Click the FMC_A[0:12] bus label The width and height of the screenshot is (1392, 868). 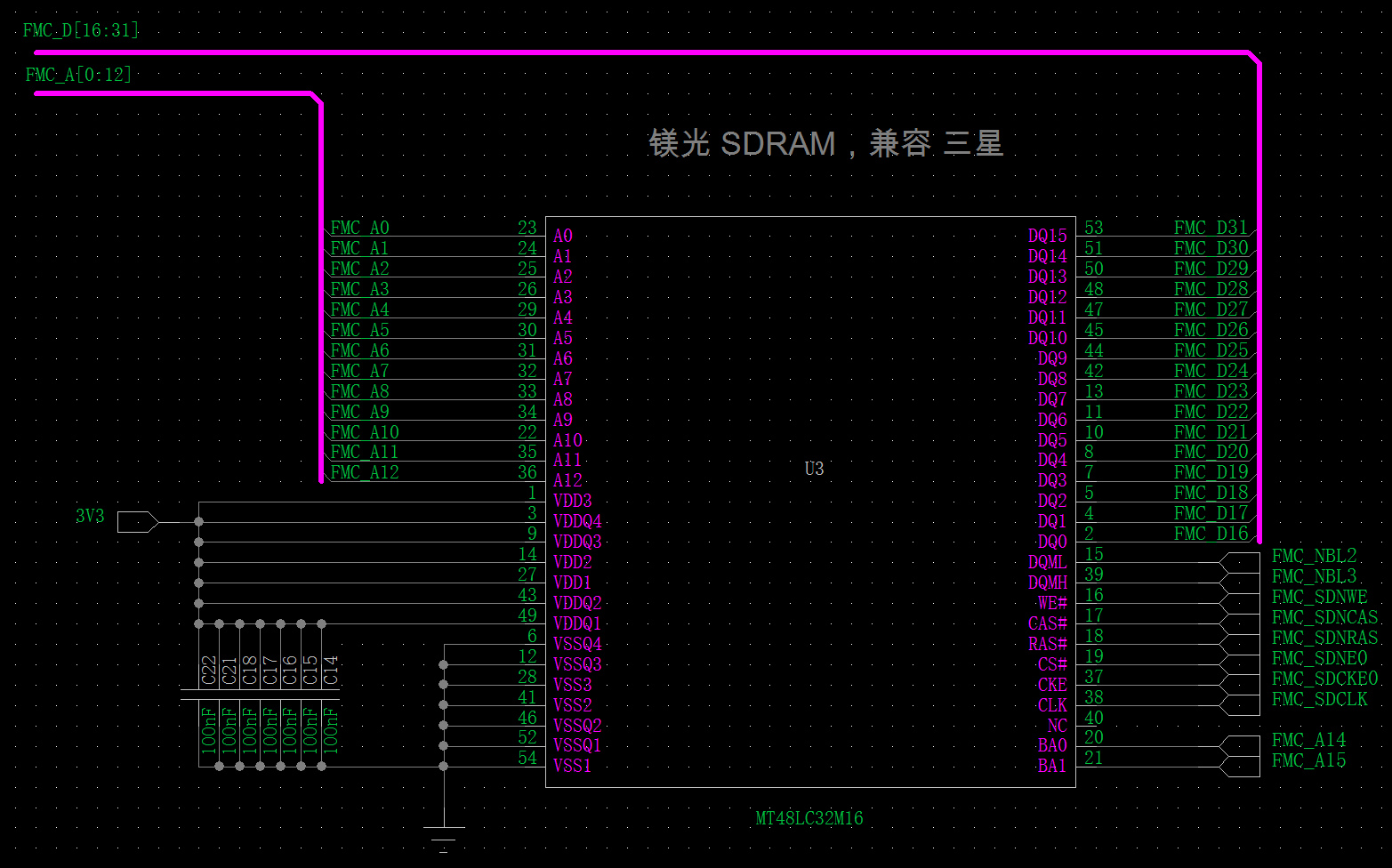[x=78, y=76]
